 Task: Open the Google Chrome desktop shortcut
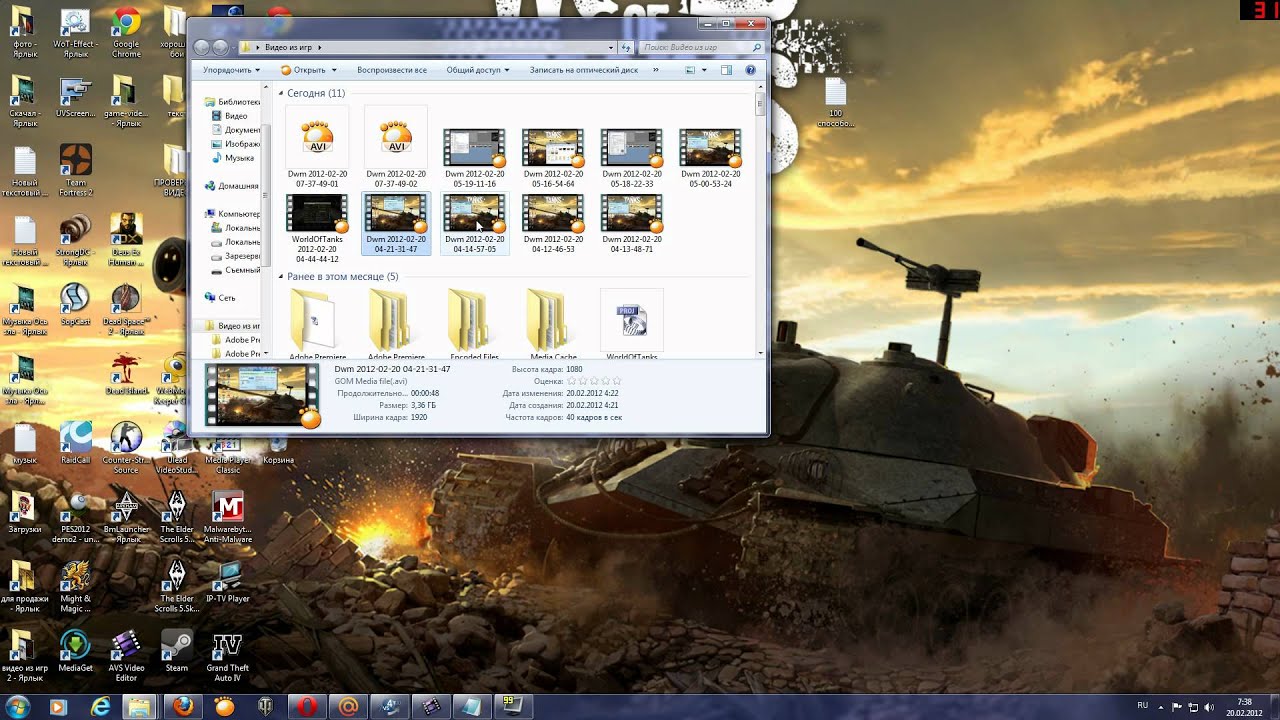[x=126, y=33]
